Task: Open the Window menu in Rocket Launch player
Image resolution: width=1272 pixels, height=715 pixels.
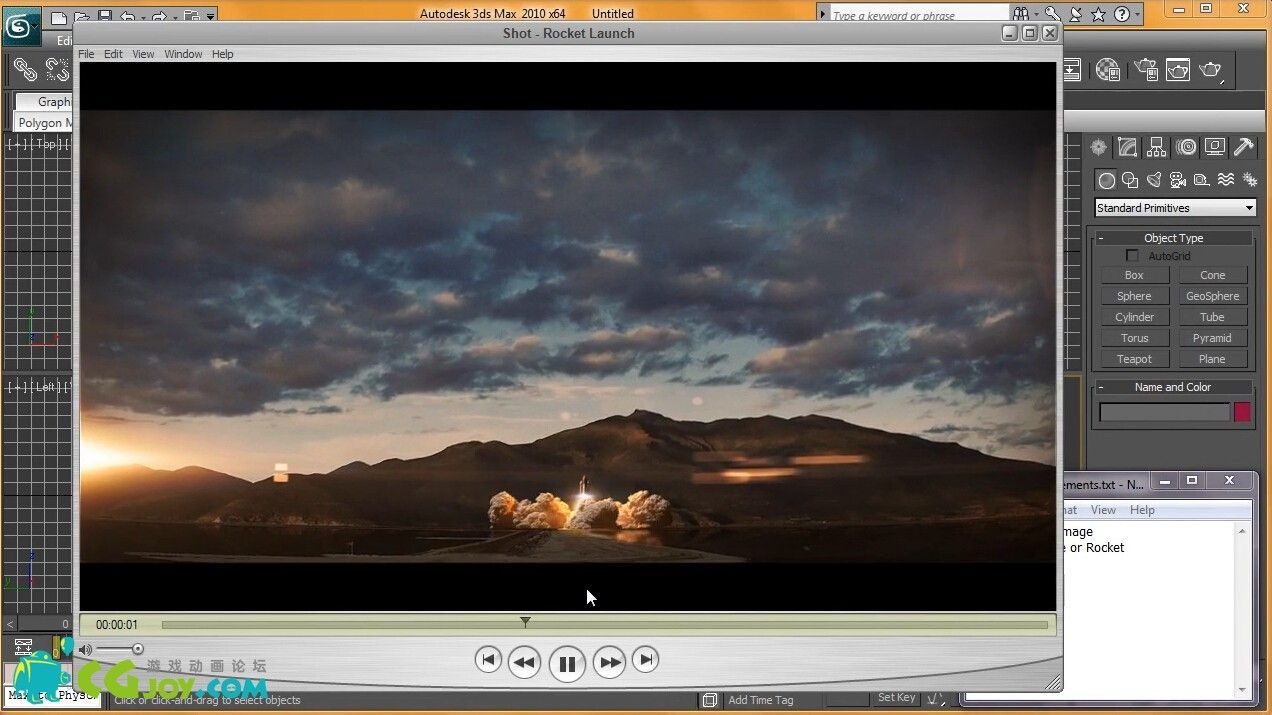Action: [x=183, y=54]
